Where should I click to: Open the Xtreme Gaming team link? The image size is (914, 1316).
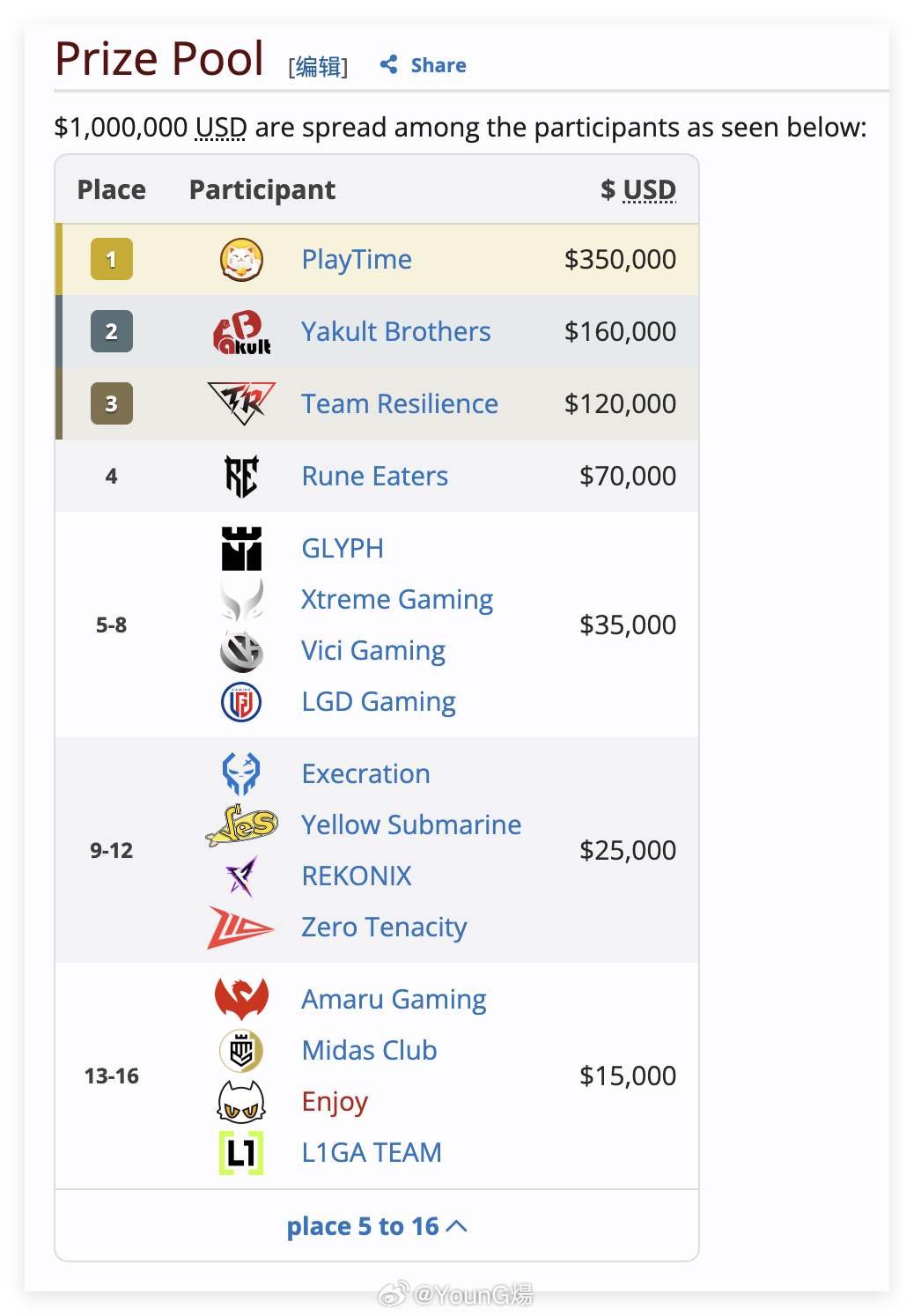click(397, 600)
